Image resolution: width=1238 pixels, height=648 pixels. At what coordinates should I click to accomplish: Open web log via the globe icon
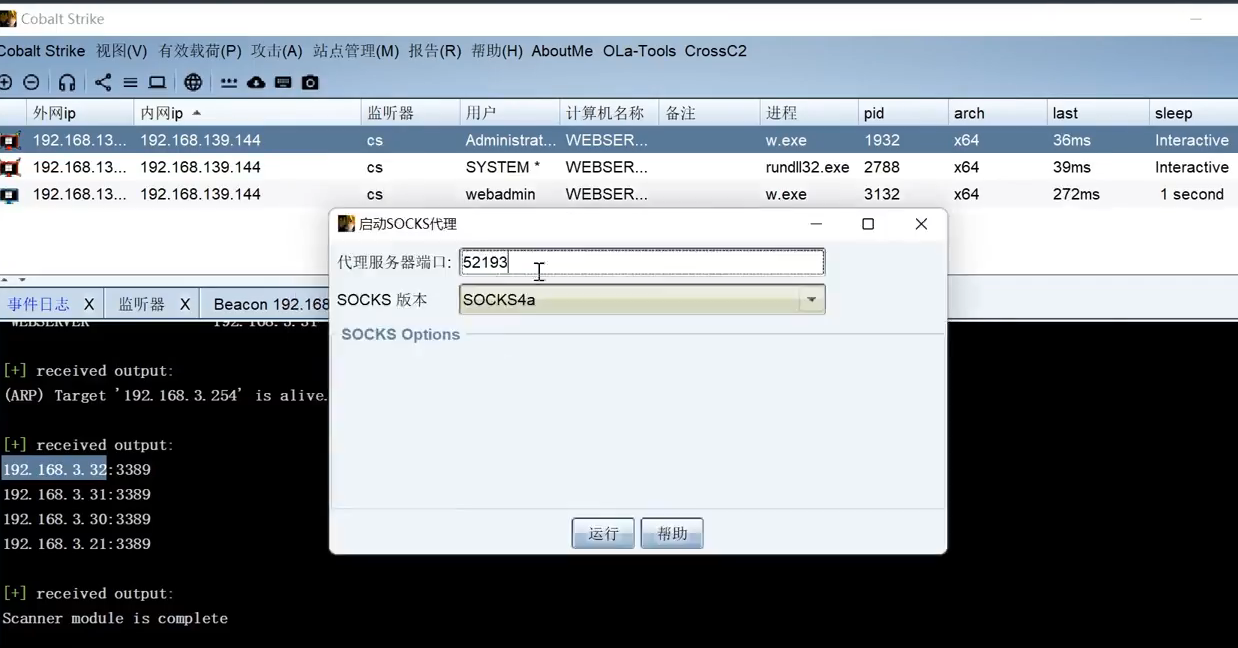coord(193,82)
